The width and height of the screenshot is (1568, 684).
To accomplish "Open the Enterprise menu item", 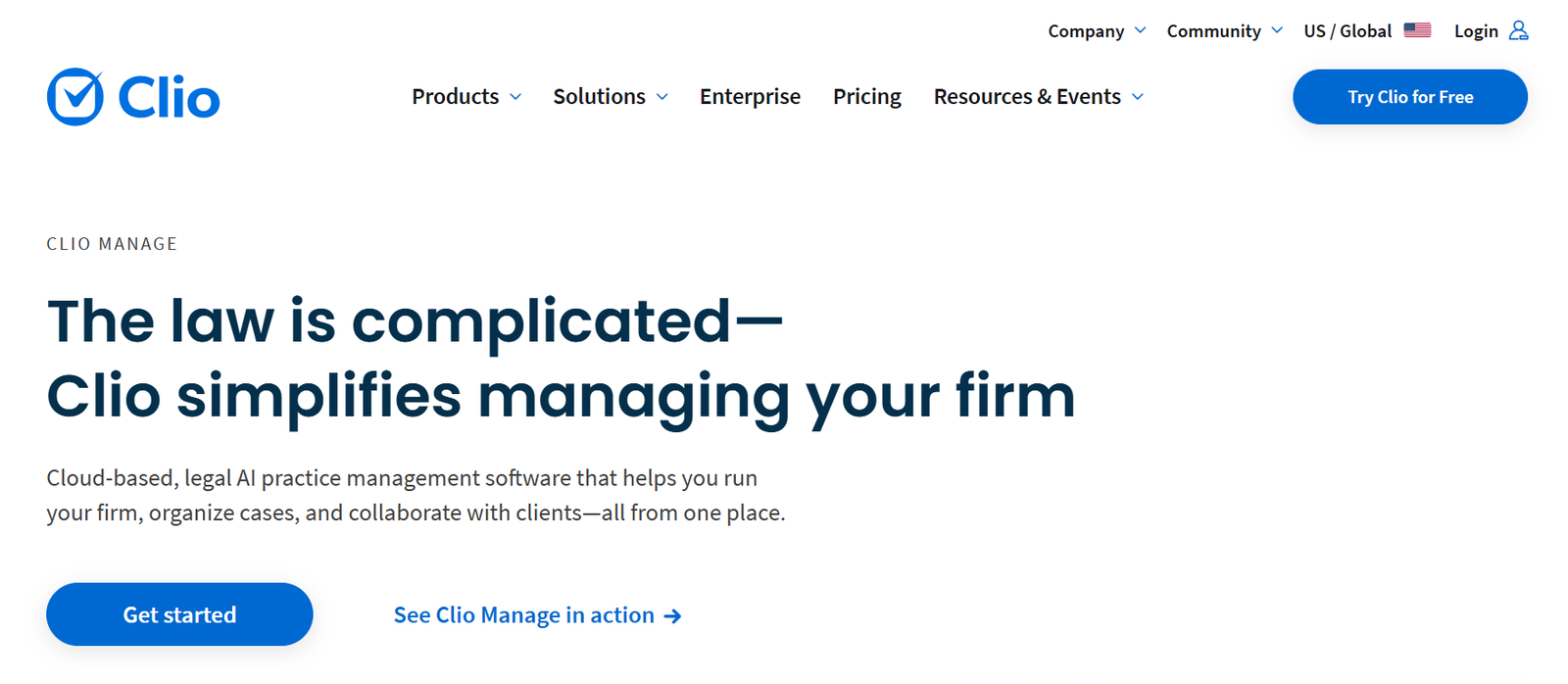I will tap(750, 96).
